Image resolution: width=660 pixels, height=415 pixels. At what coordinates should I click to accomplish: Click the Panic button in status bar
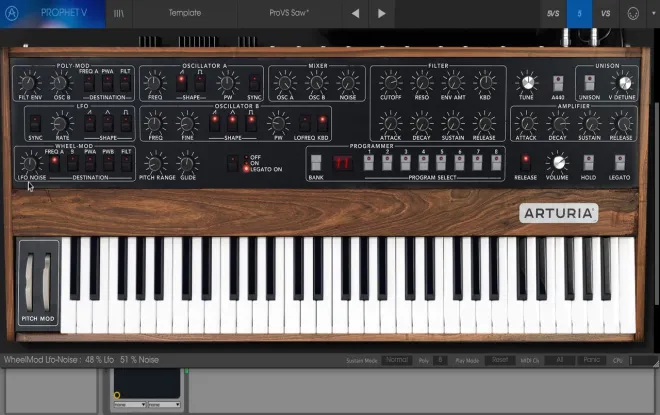pos(592,360)
